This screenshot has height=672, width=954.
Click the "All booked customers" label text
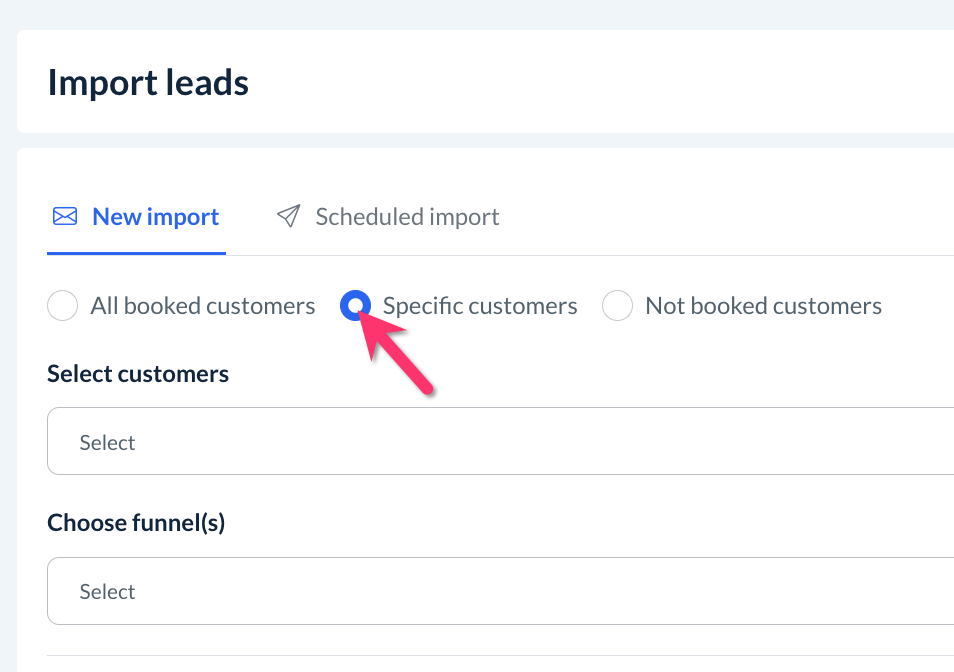click(203, 306)
